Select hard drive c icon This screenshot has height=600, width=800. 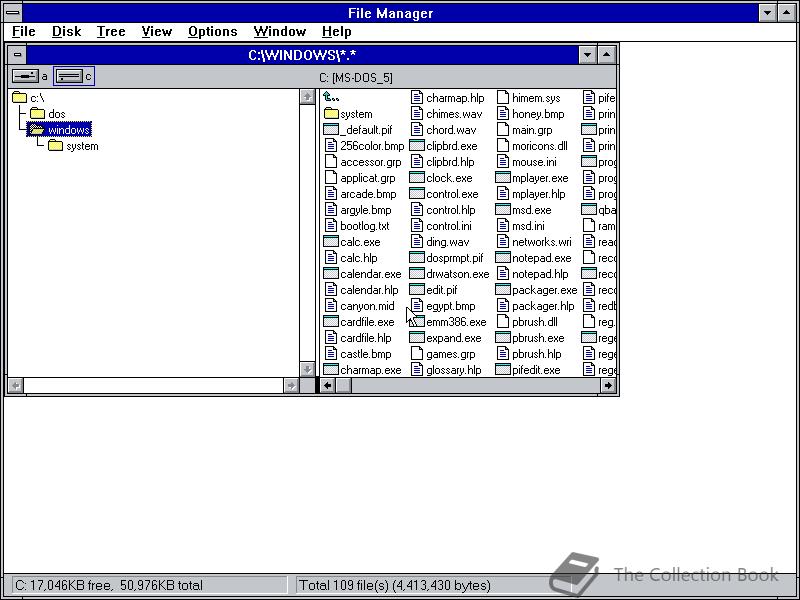click(69, 77)
